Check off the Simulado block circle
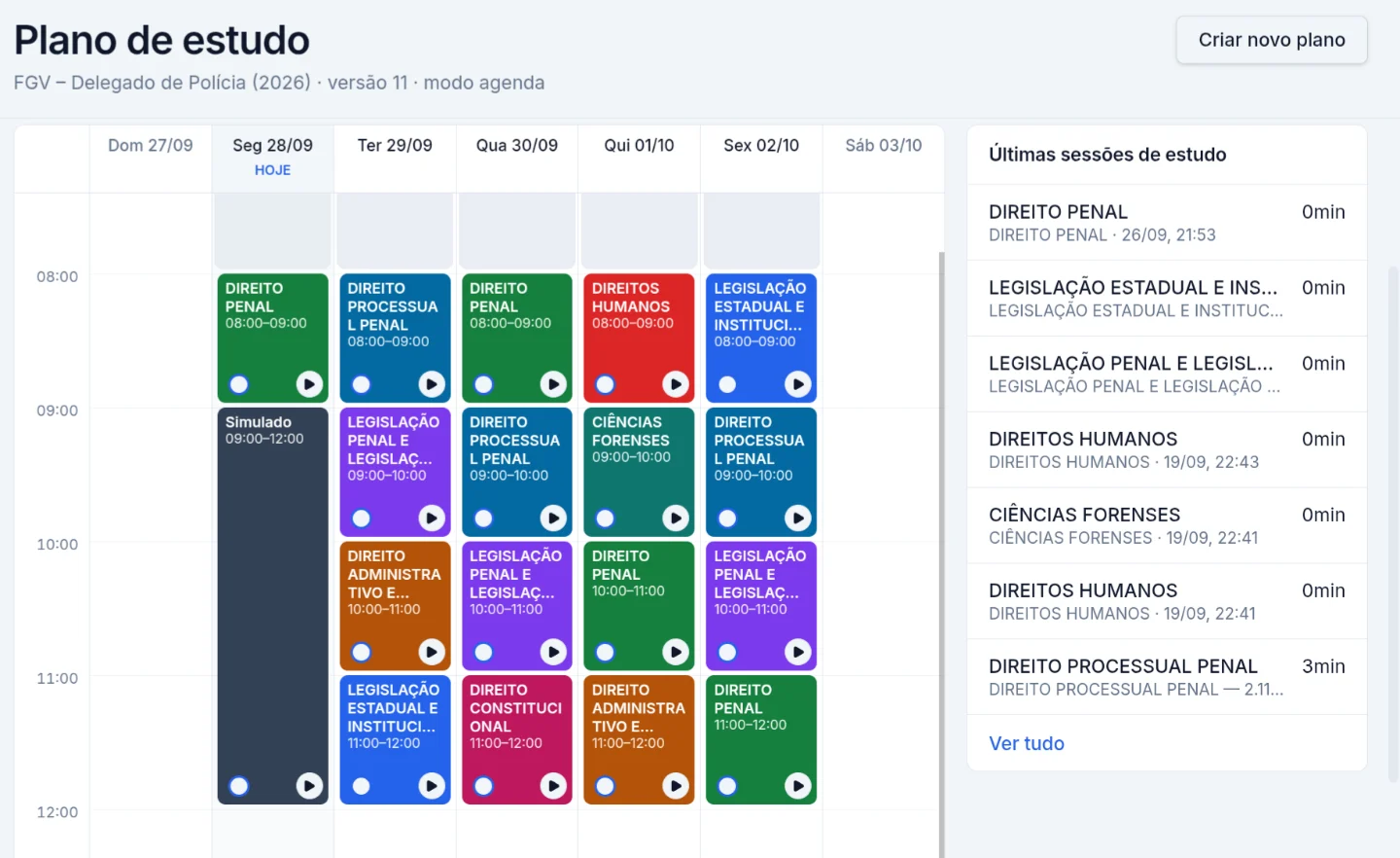The width and height of the screenshot is (1400, 858). coord(239,786)
